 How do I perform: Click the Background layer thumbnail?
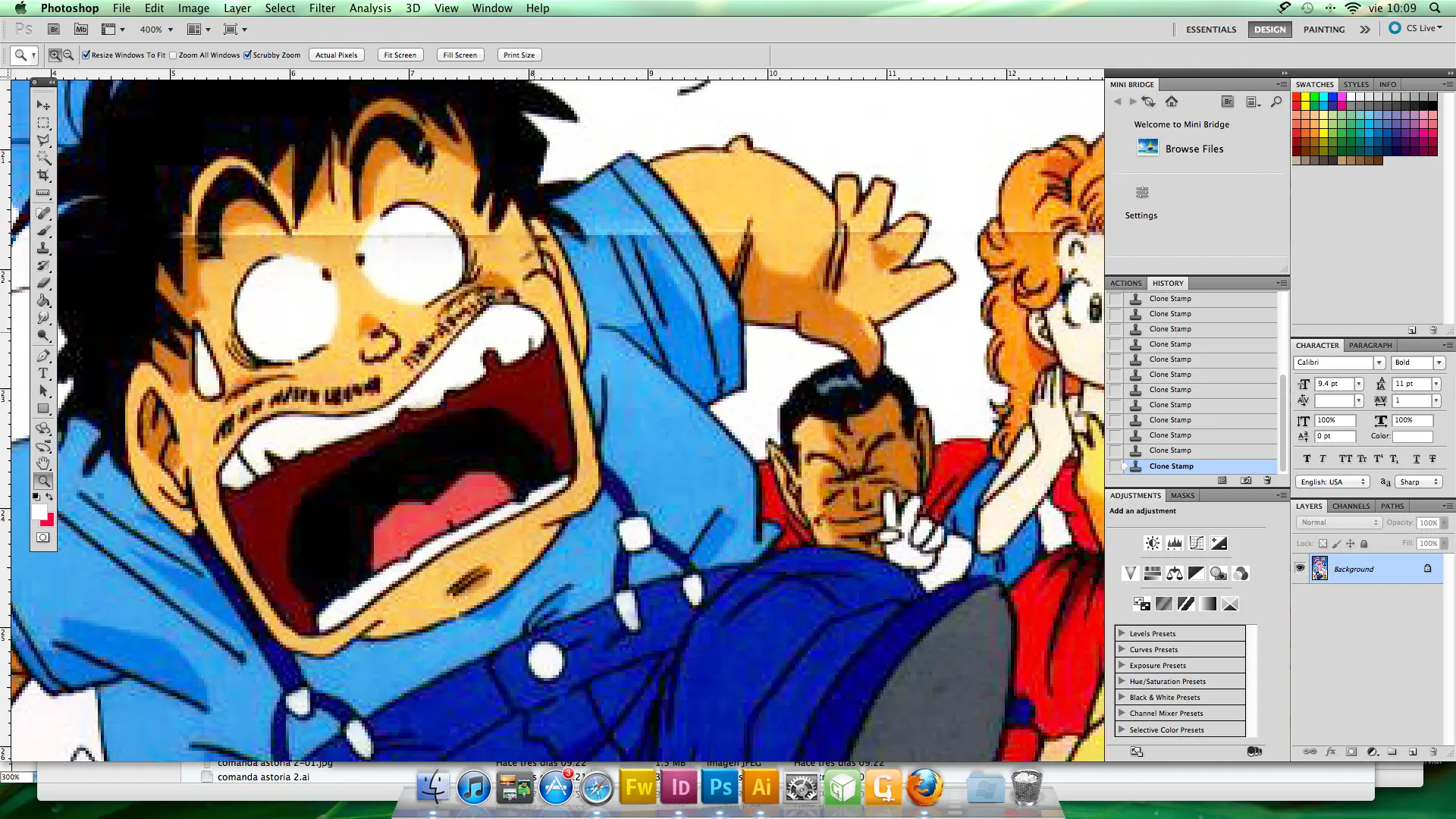pyautogui.click(x=1319, y=569)
